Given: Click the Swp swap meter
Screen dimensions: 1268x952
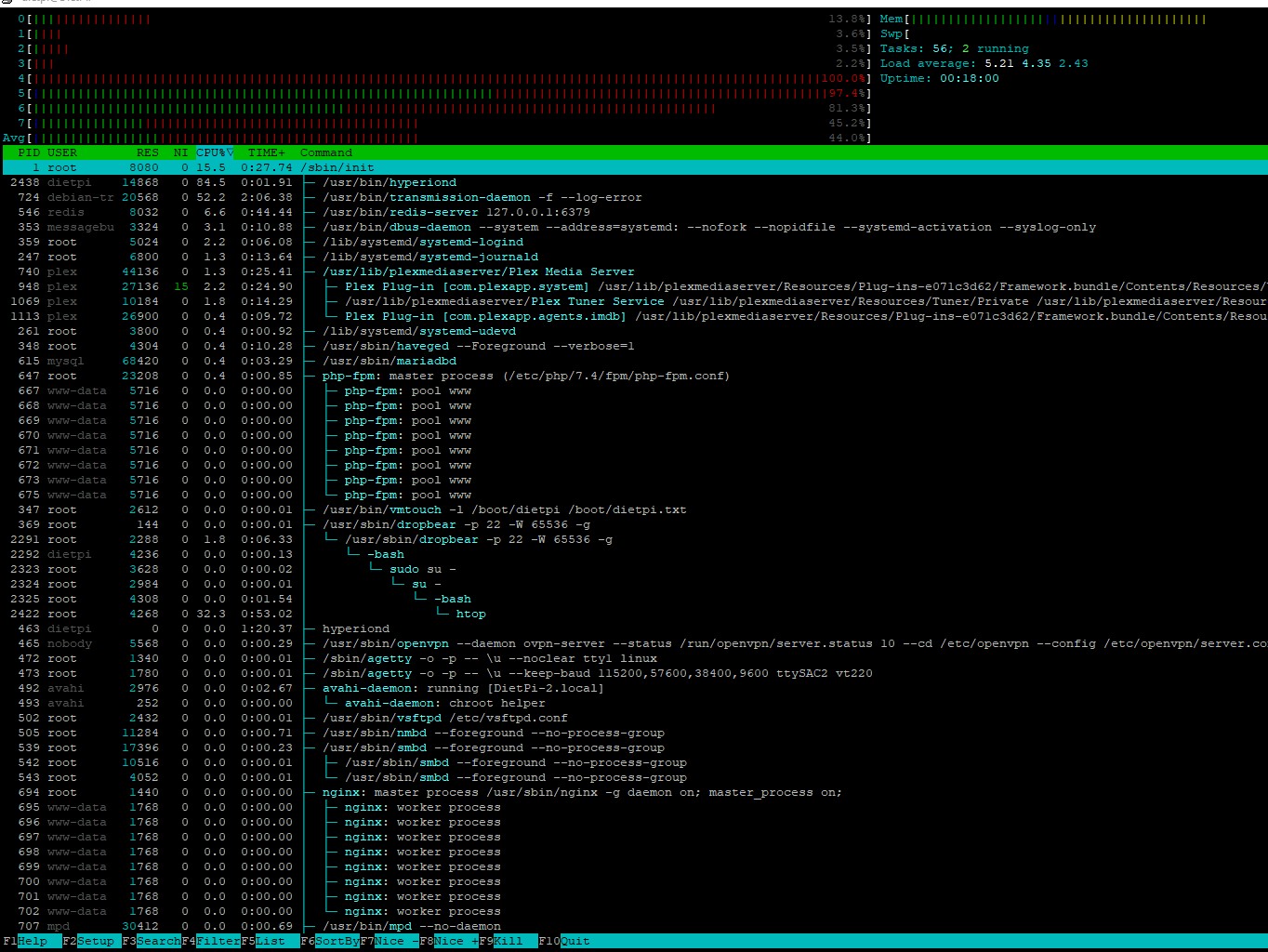Looking at the screenshot, I should [x=895, y=33].
